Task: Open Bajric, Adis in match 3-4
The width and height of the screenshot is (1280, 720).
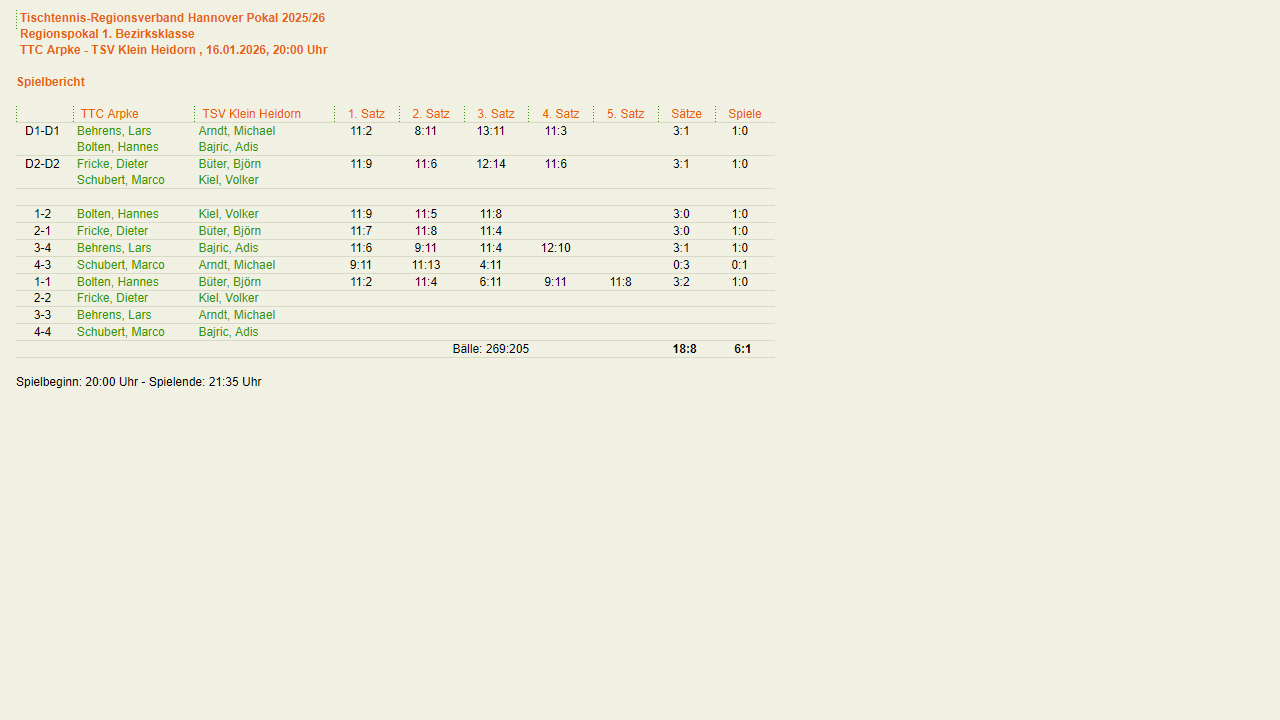Action: point(228,248)
